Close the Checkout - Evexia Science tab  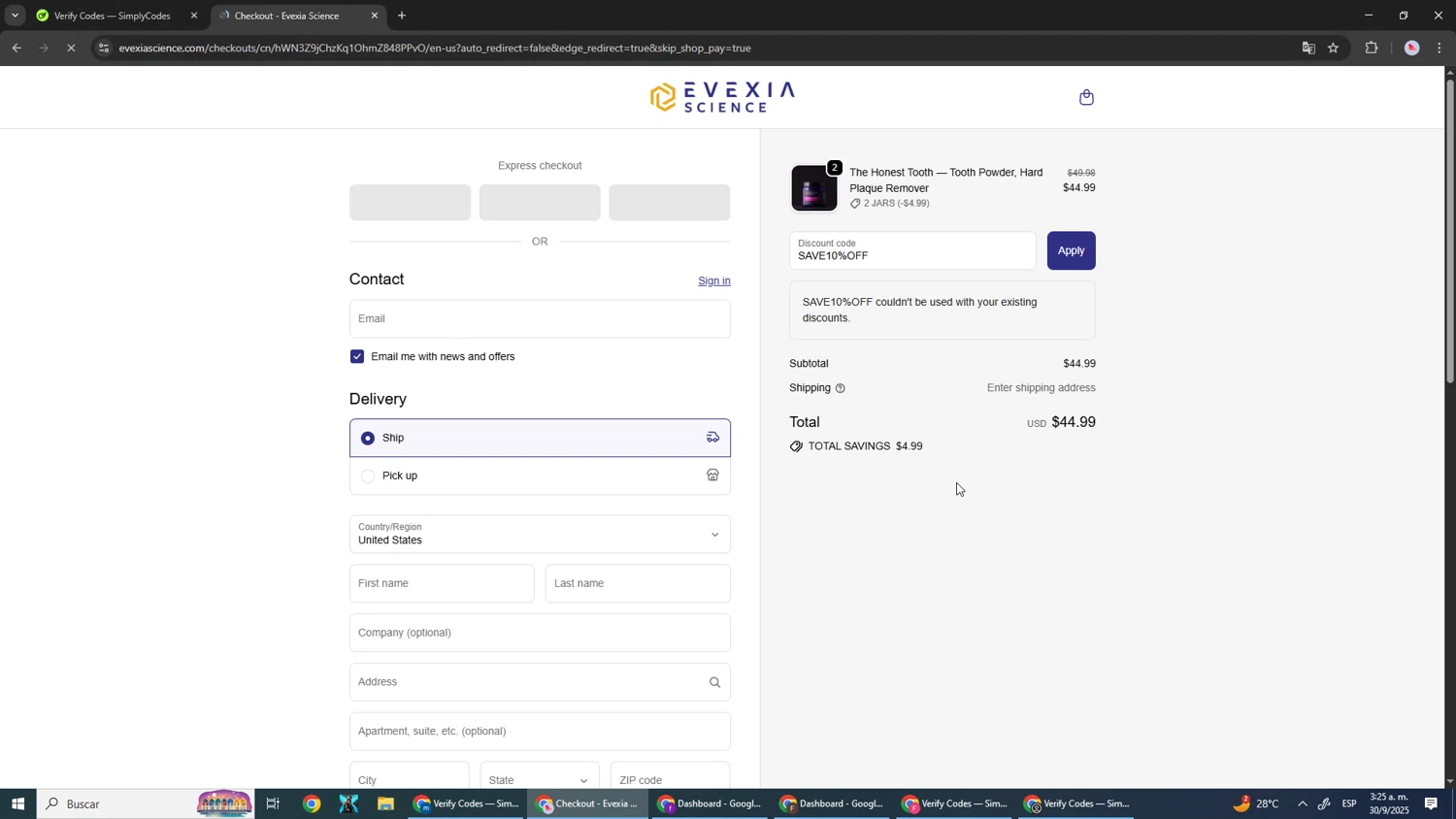(x=375, y=16)
